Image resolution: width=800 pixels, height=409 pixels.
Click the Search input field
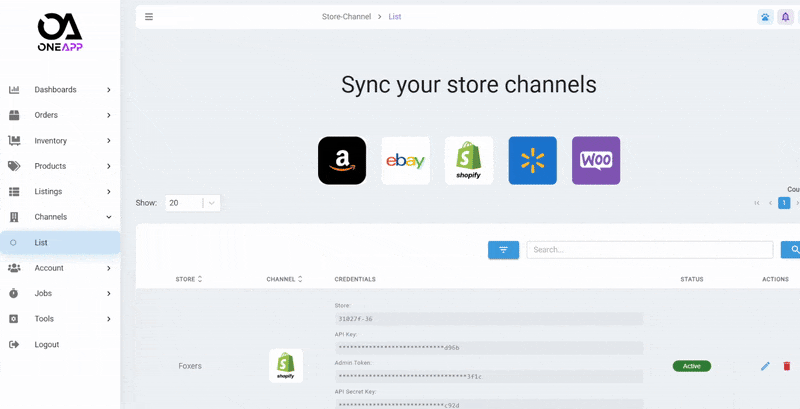coord(650,250)
